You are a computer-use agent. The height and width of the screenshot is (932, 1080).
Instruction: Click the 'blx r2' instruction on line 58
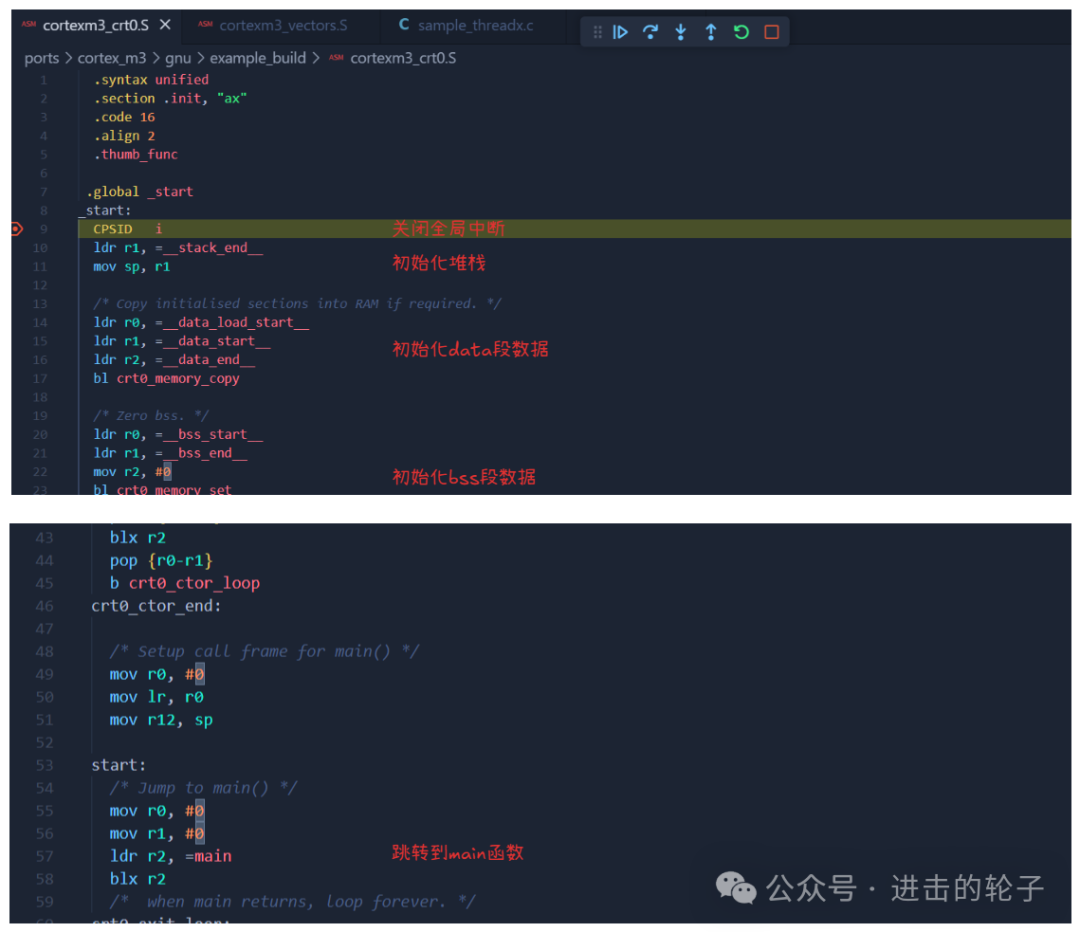(x=138, y=879)
